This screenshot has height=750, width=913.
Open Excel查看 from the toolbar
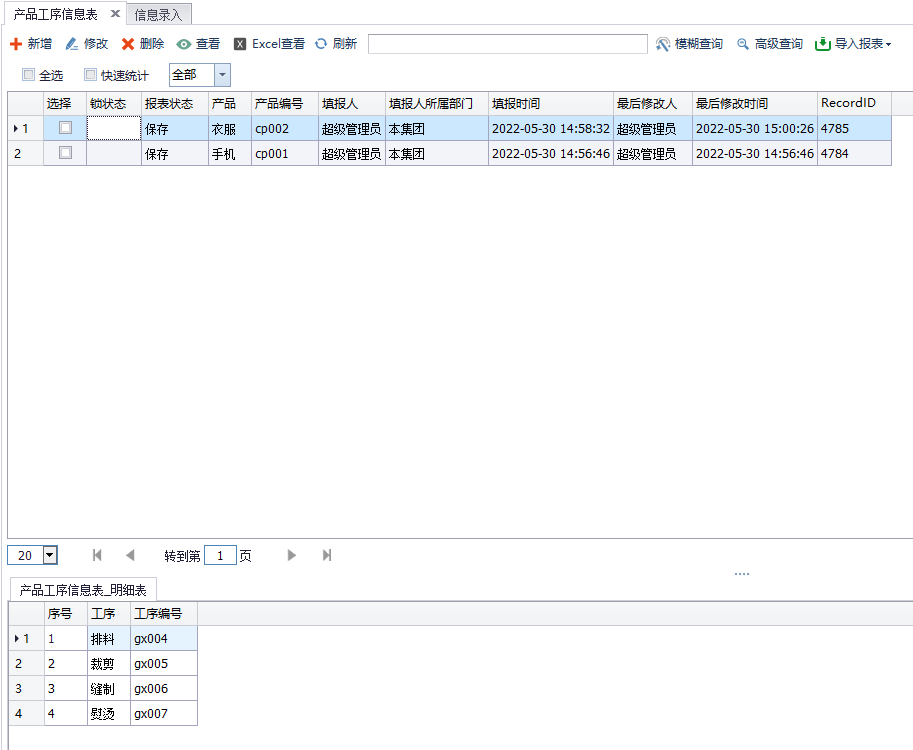[269, 44]
